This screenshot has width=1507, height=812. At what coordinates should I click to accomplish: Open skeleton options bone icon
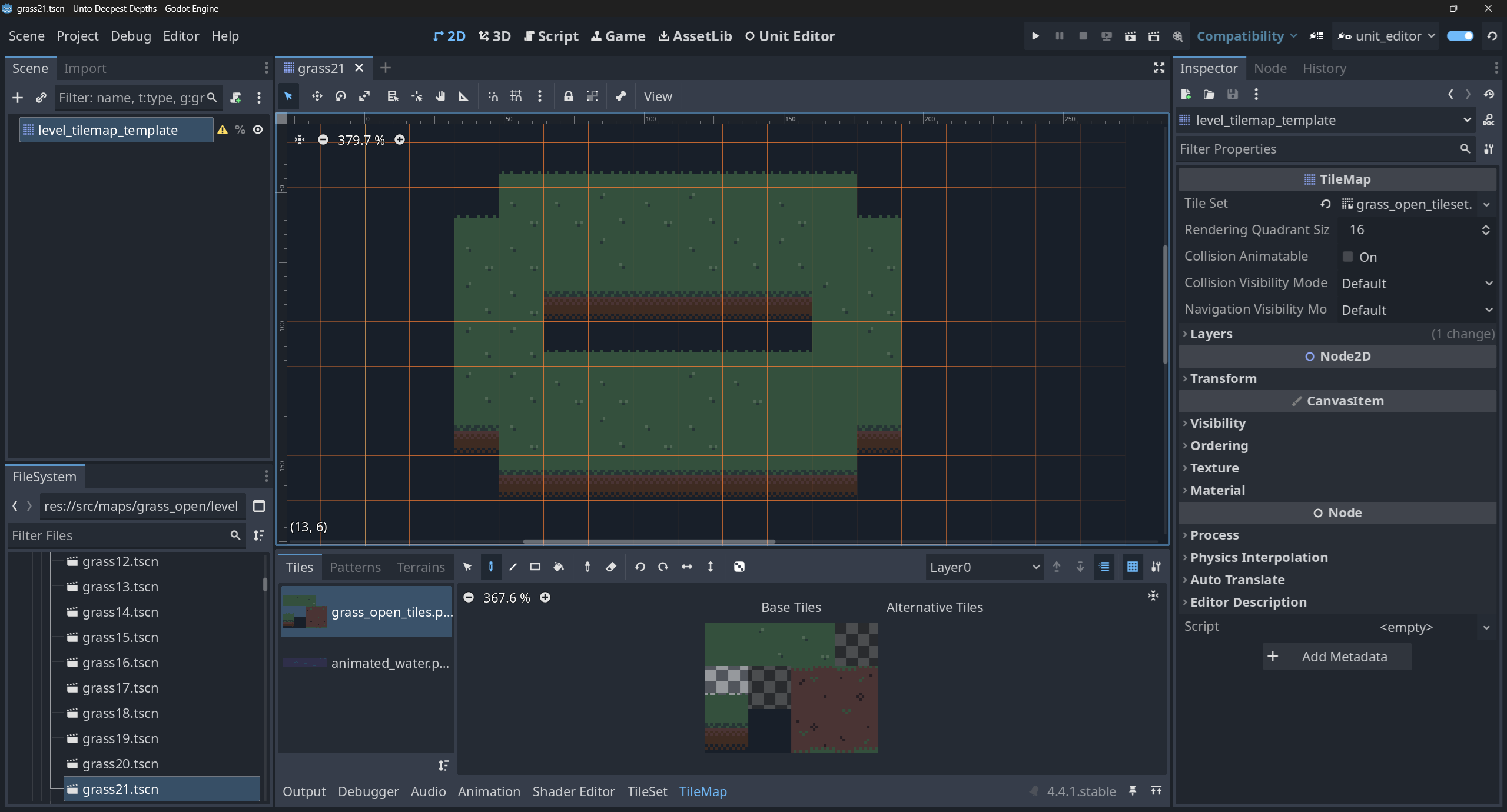click(620, 96)
